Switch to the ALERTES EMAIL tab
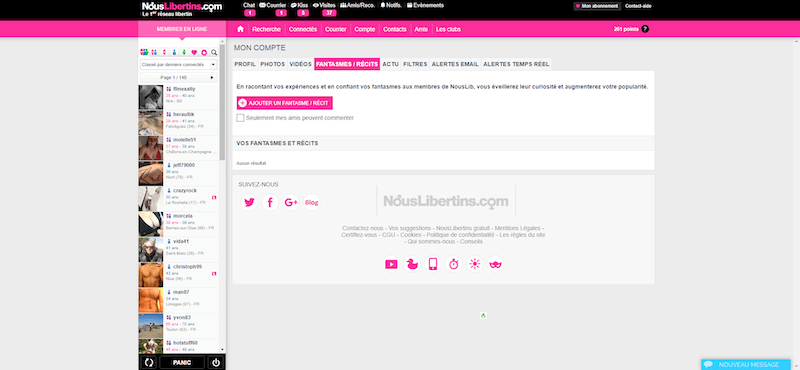The height and width of the screenshot is (370, 800). (455, 64)
